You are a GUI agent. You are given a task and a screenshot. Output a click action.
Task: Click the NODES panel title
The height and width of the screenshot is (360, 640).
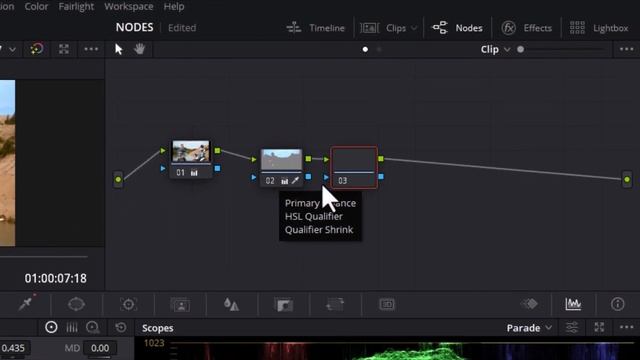pos(134,27)
